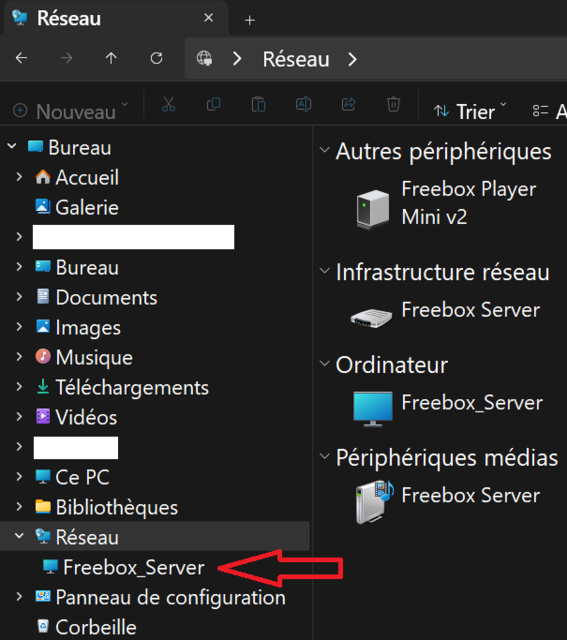
Task: Select Galerie in navigation pane
Action: click(x=87, y=207)
